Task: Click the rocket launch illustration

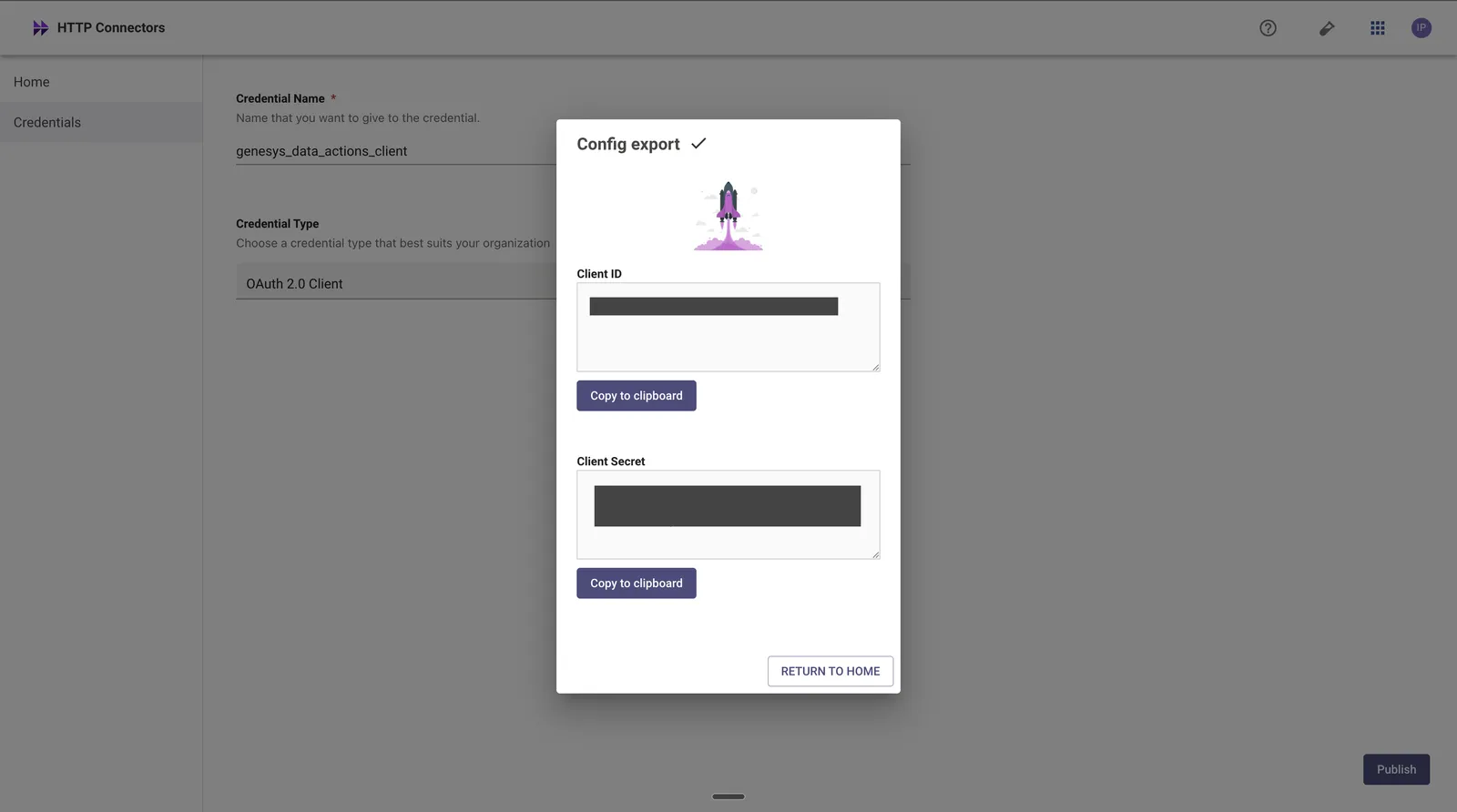Action: (728, 216)
